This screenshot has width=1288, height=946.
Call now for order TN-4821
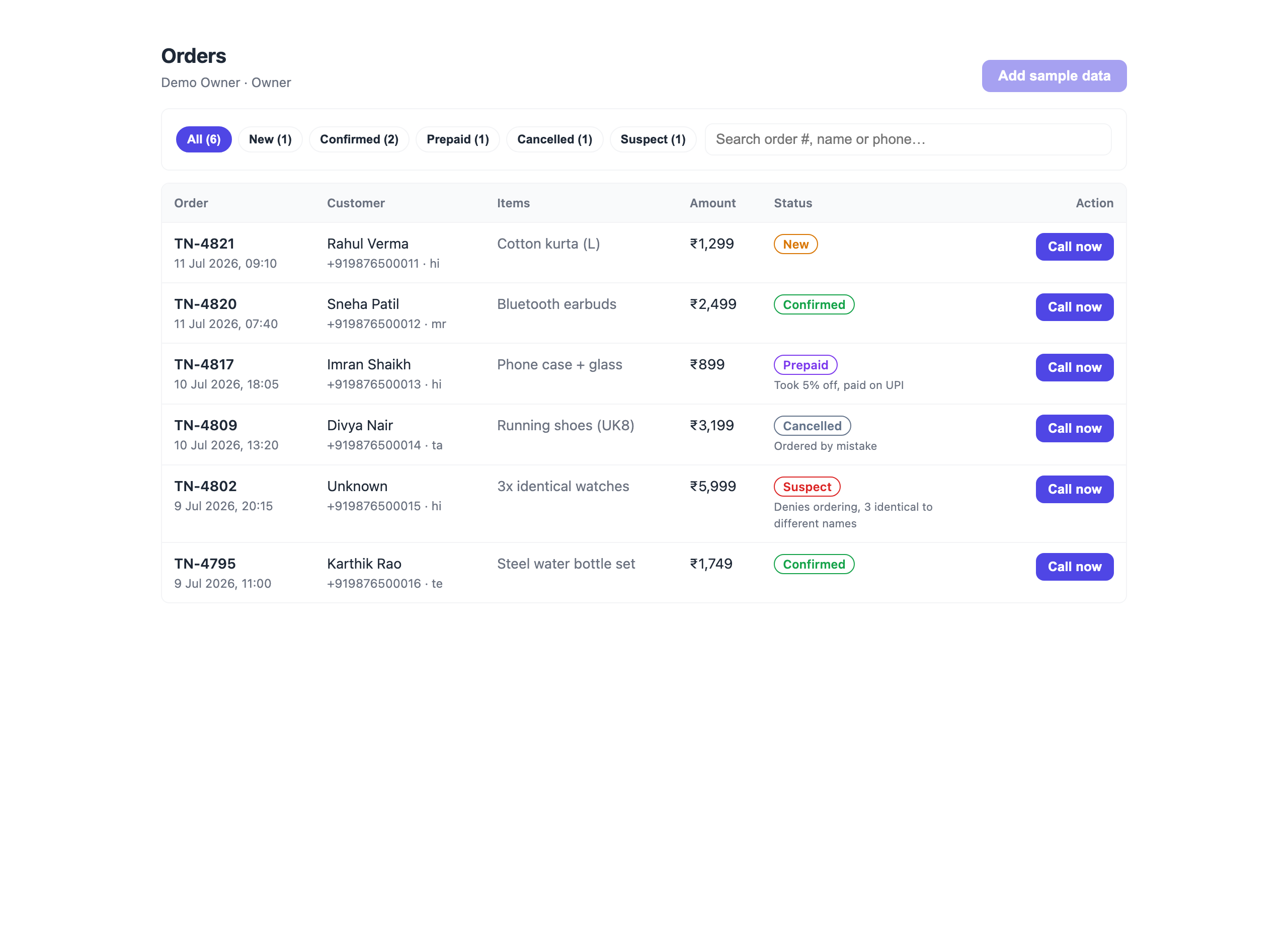pyautogui.click(x=1075, y=247)
